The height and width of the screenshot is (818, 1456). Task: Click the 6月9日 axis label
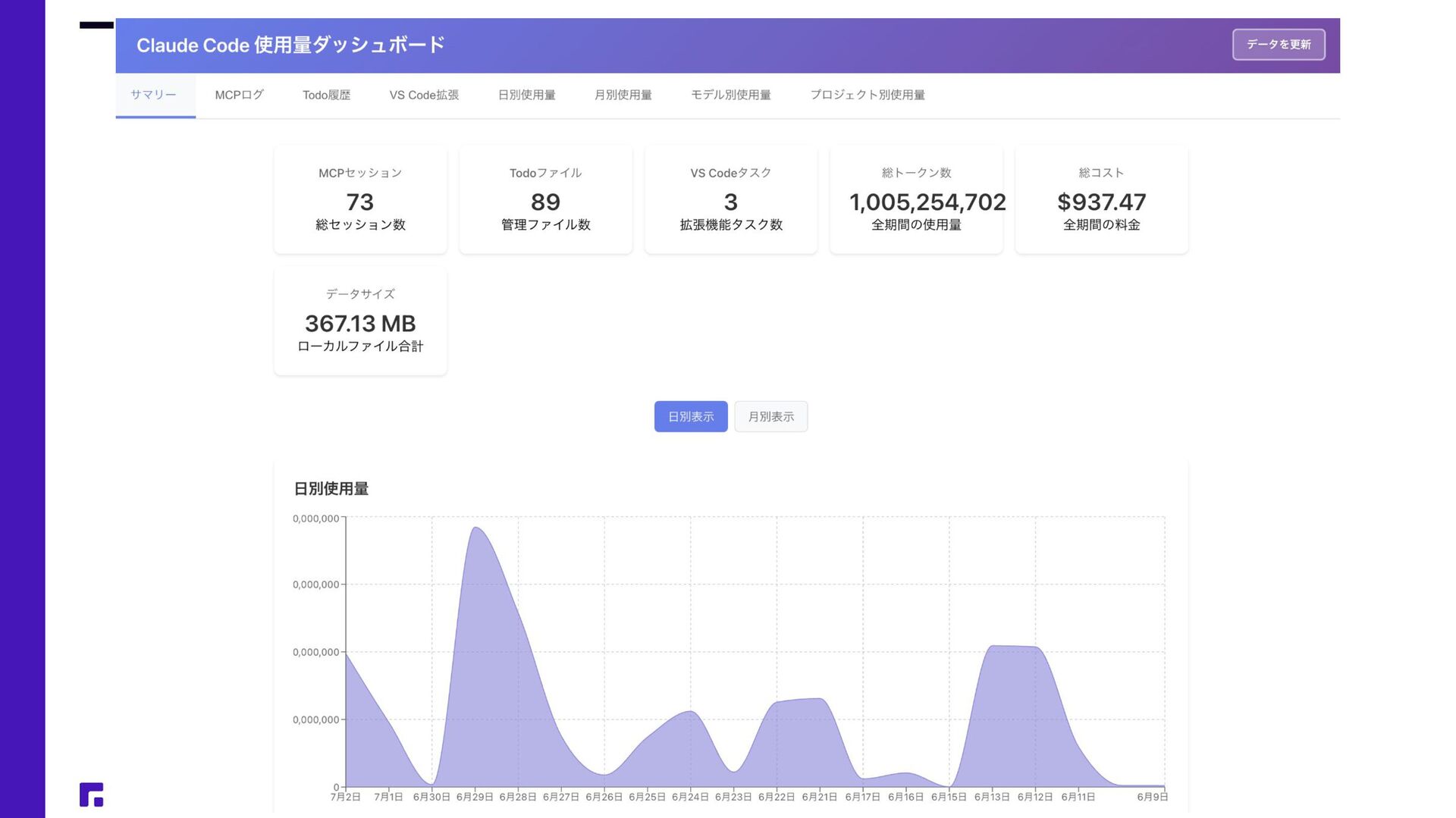tap(1152, 797)
